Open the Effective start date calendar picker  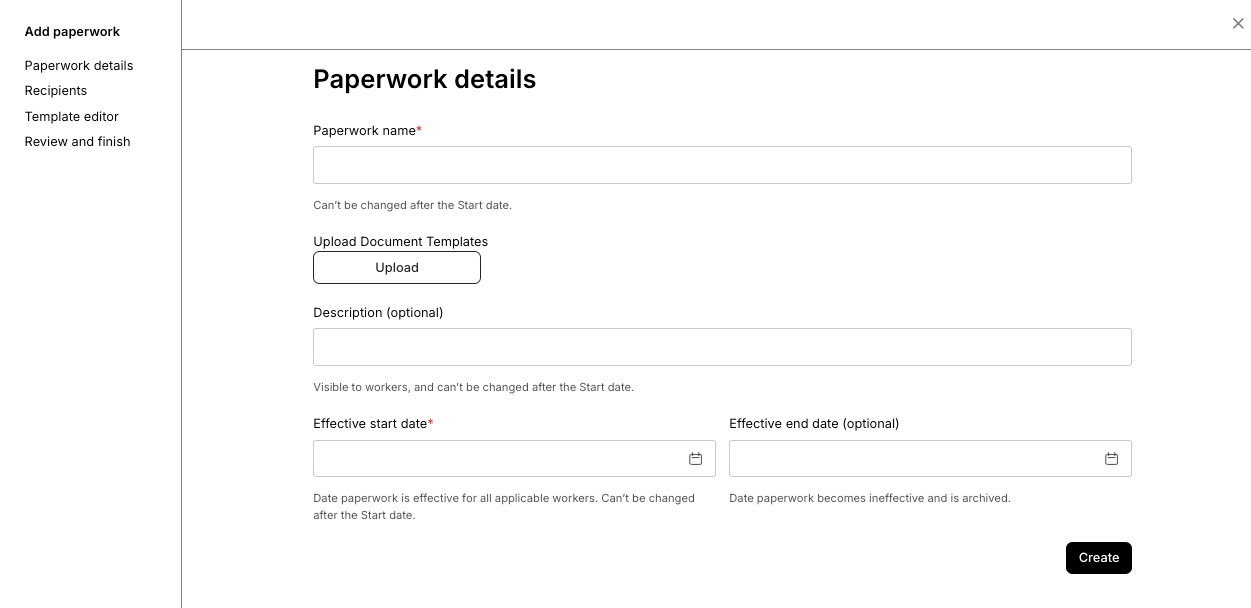(x=695, y=458)
